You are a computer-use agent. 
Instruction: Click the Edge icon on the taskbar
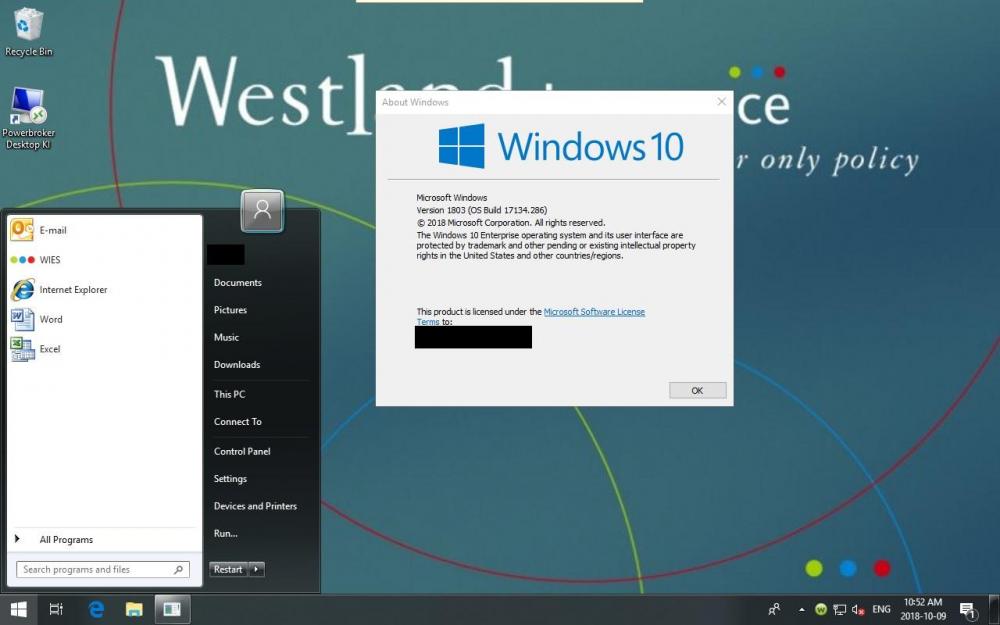coord(97,609)
